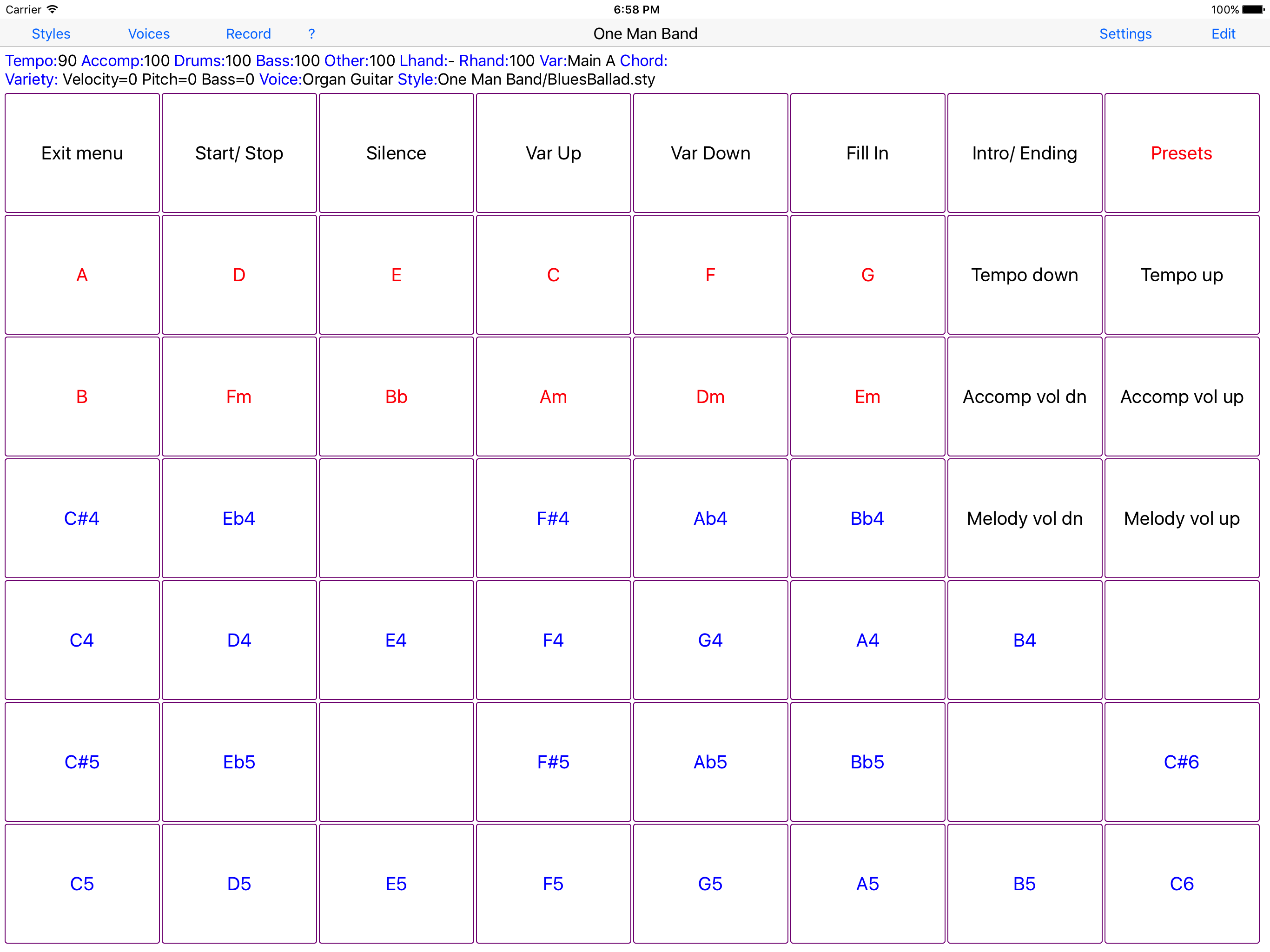
Task: Open the Styles menu
Action: click(51, 34)
